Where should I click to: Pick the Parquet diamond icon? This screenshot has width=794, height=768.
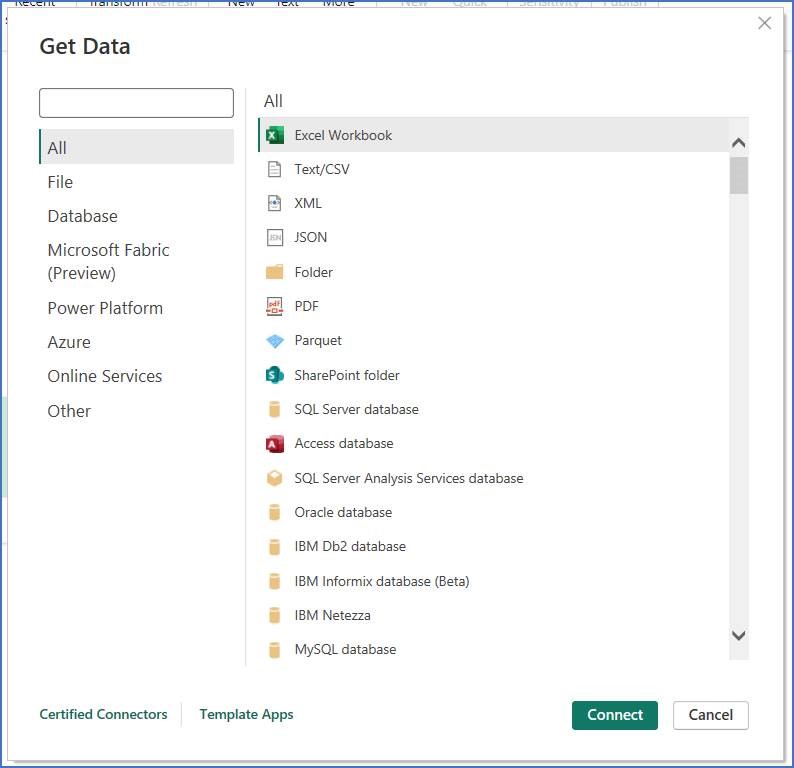(274, 341)
